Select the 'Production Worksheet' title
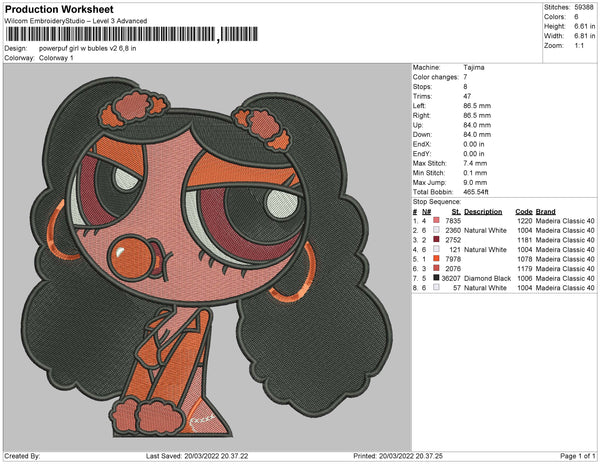This screenshot has height=464, width=600. (59, 10)
